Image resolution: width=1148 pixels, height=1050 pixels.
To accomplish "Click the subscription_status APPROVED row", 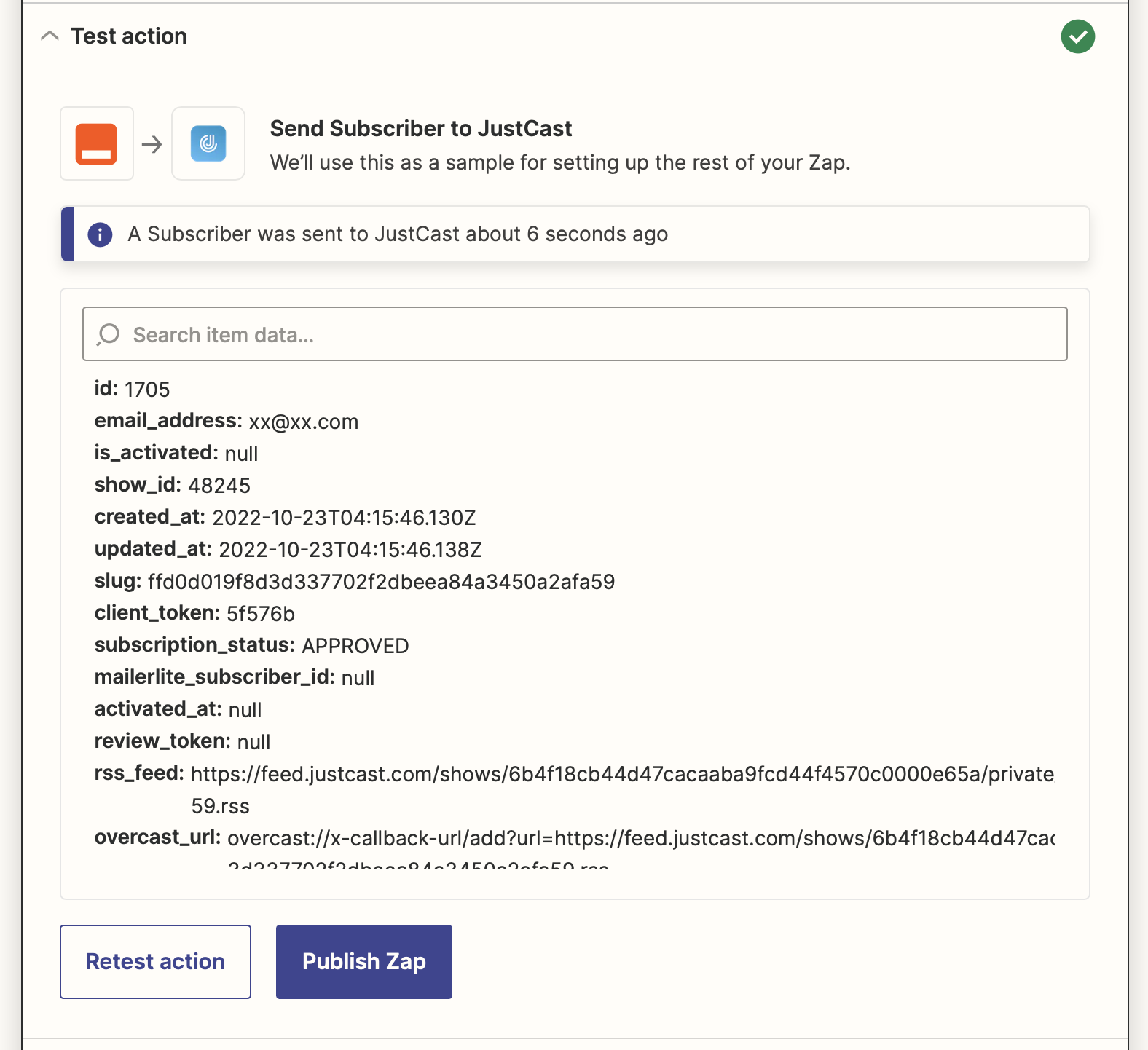I will click(x=251, y=646).
